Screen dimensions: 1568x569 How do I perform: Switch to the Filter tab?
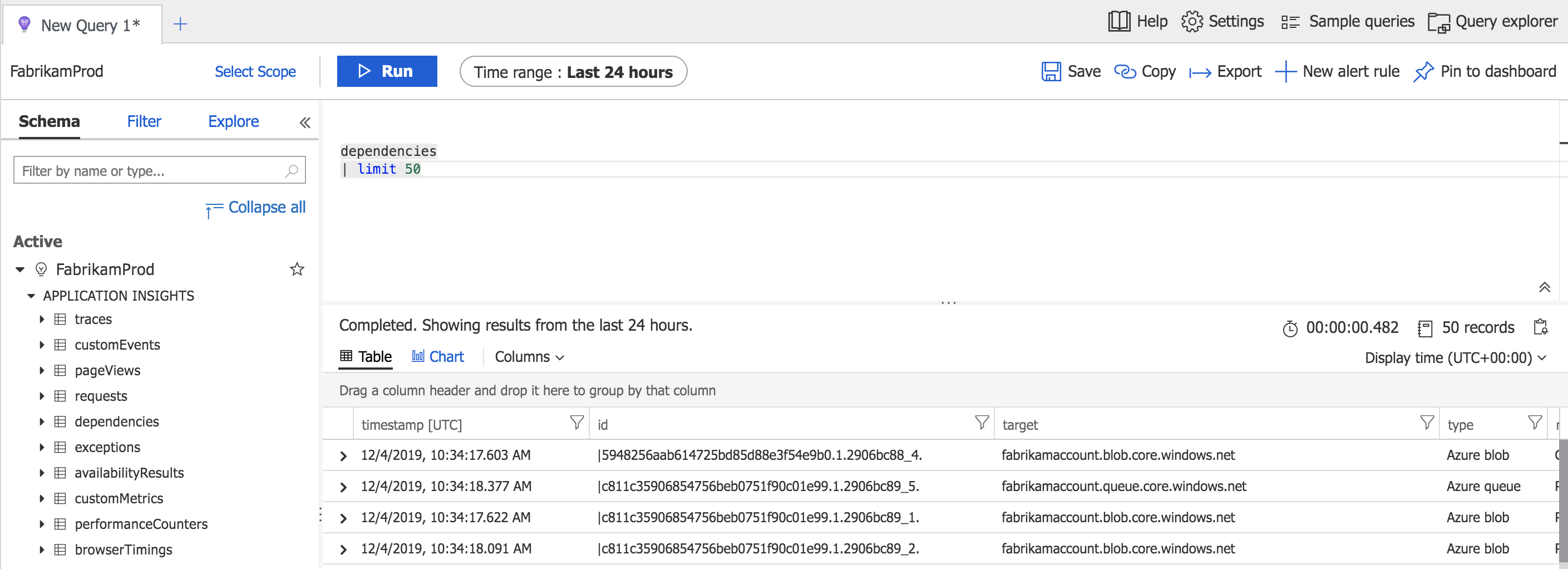[x=144, y=121]
